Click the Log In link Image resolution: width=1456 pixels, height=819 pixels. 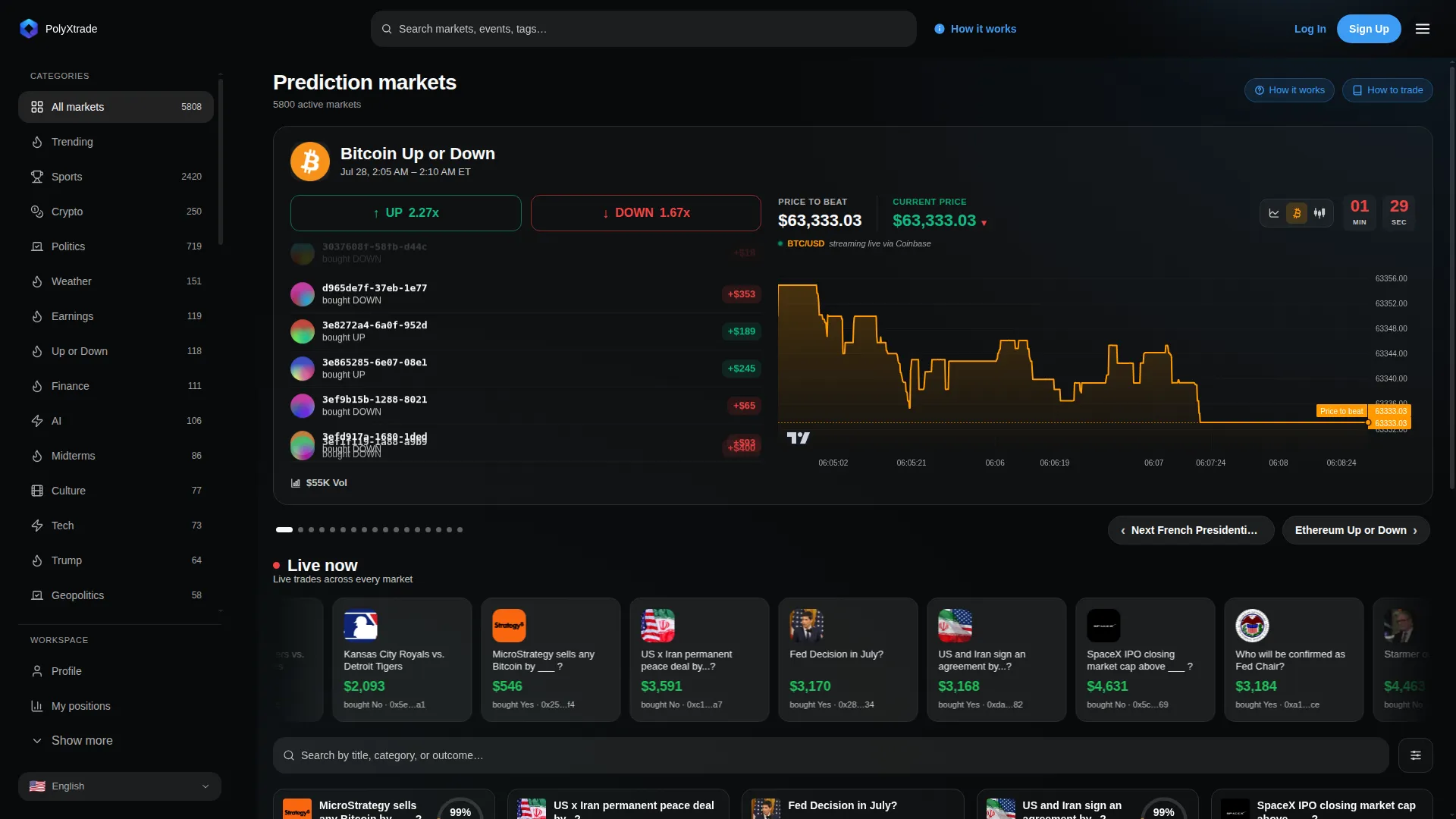tap(1310, 29)
